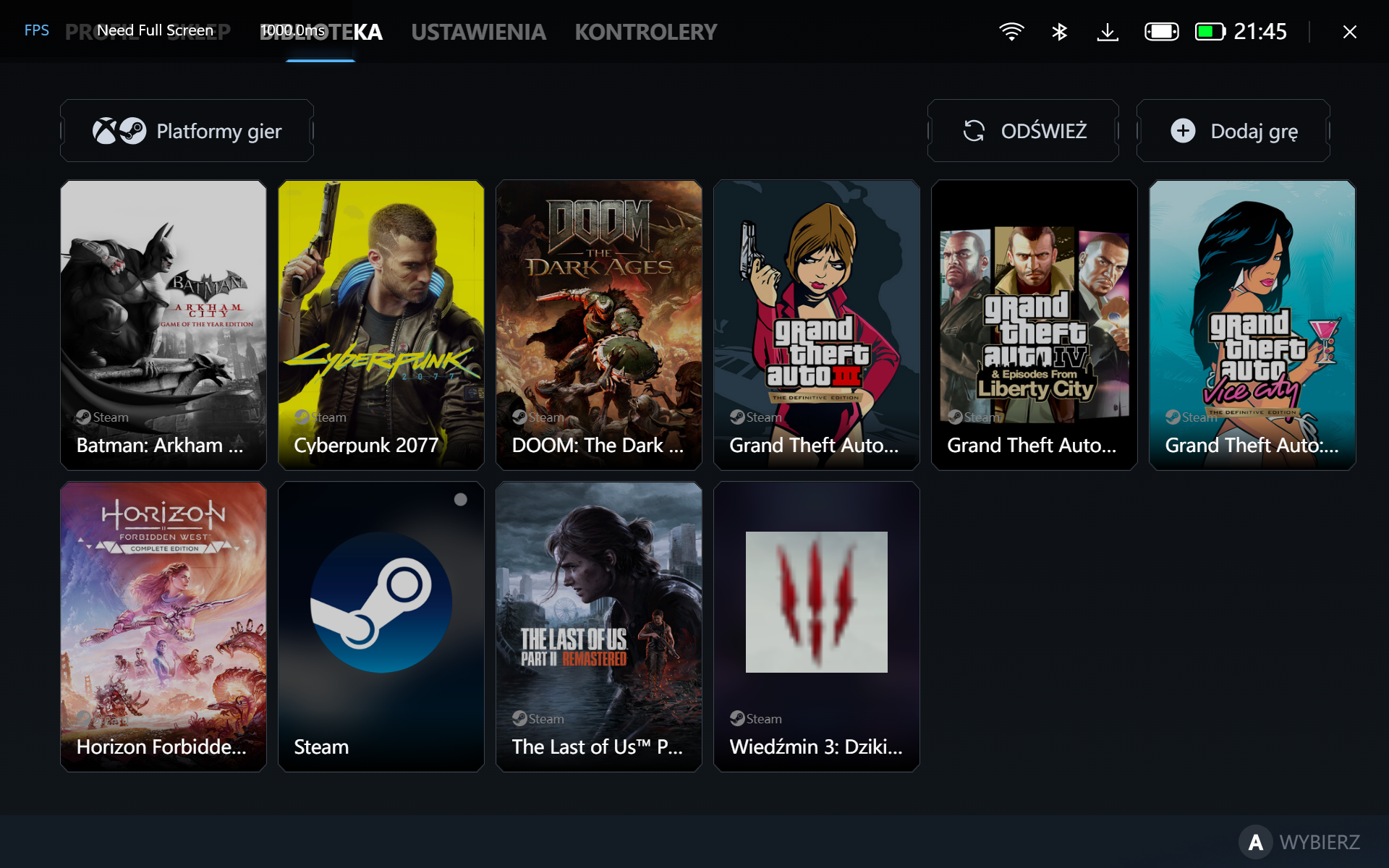Click the 'Need Full Screen' overlay text
The width and height of the screenshot is (1389, 868).
[156, 30]
